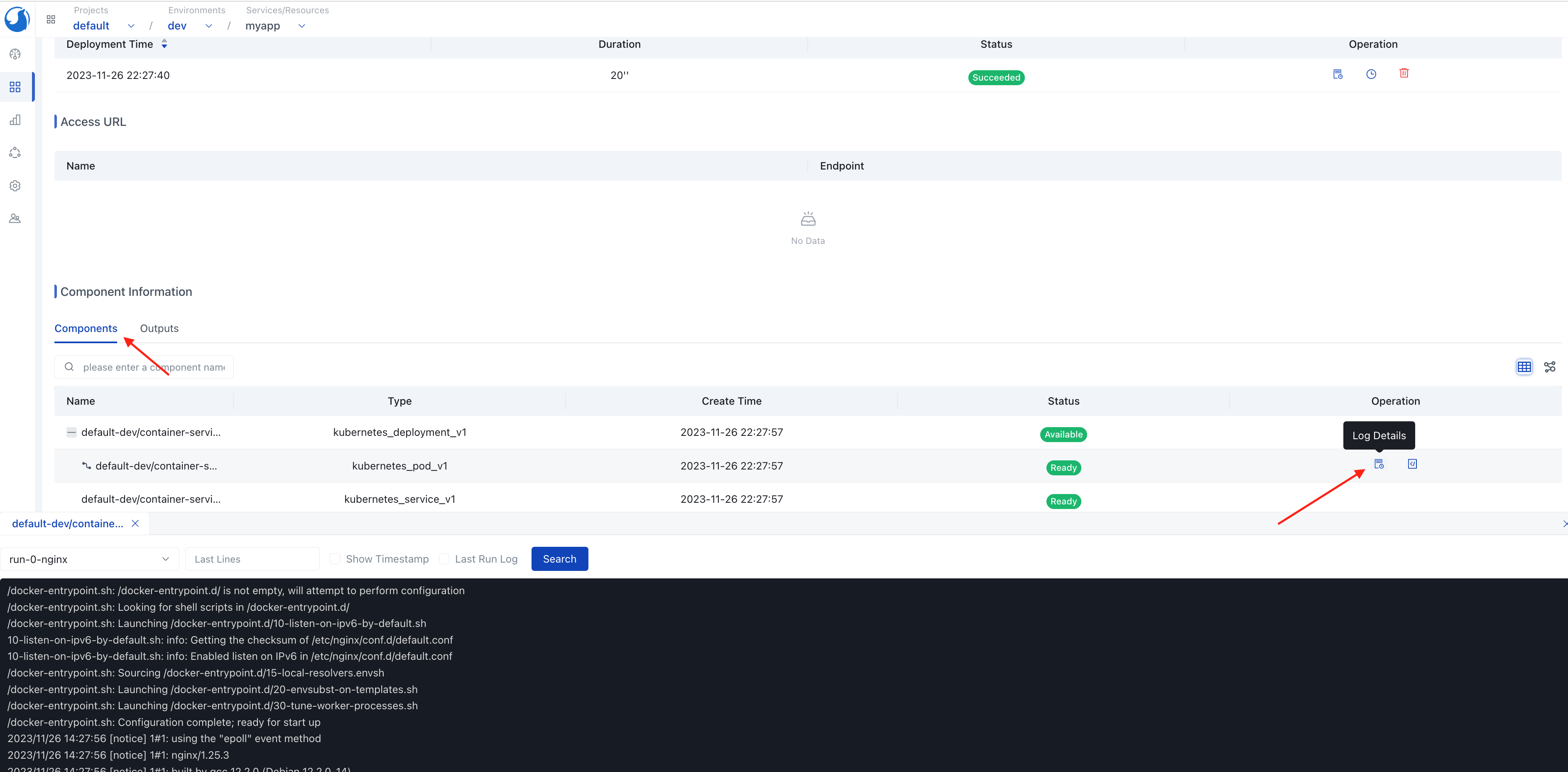Open the run-0-nginx container dropdown

89,559
